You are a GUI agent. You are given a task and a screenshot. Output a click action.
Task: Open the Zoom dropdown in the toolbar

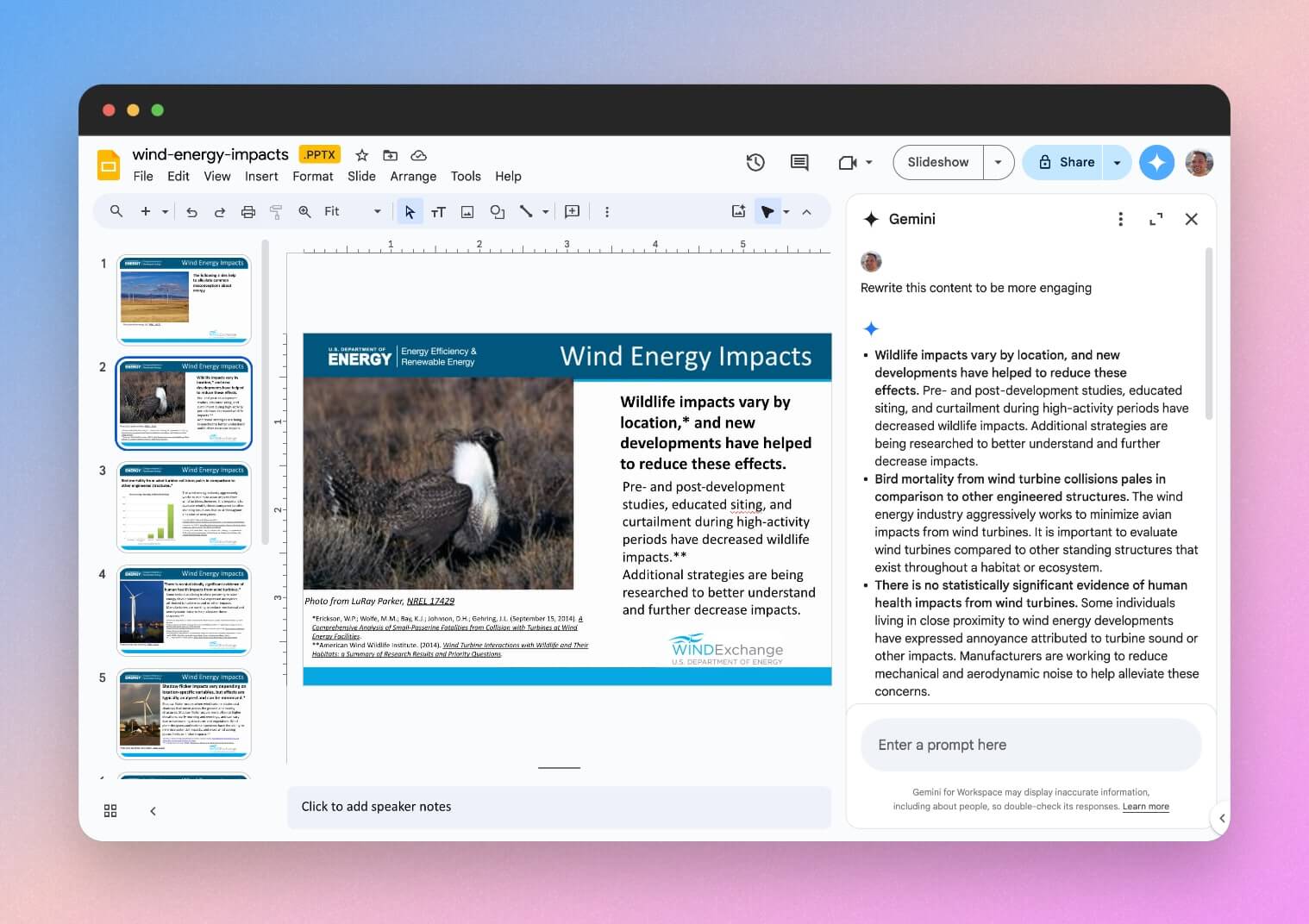[x=376, y=211]
